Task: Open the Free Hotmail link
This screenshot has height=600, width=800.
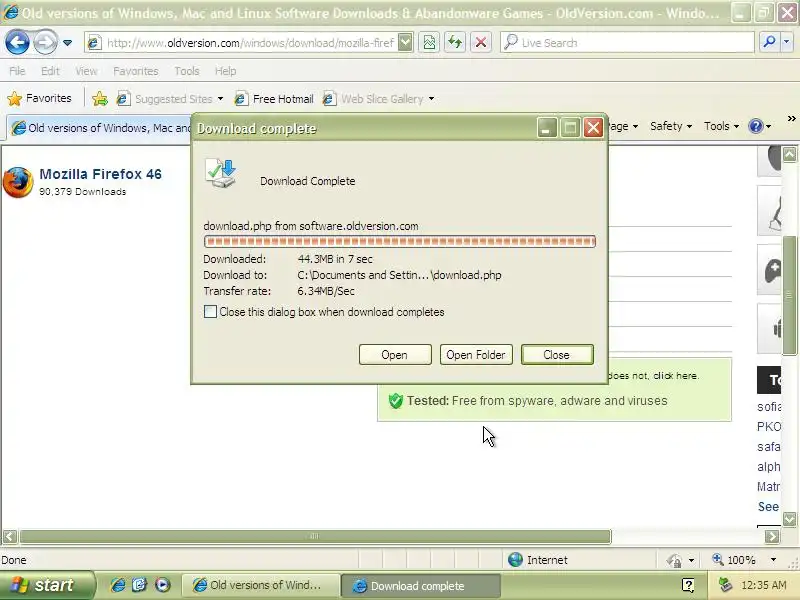Action: (274, 98)
